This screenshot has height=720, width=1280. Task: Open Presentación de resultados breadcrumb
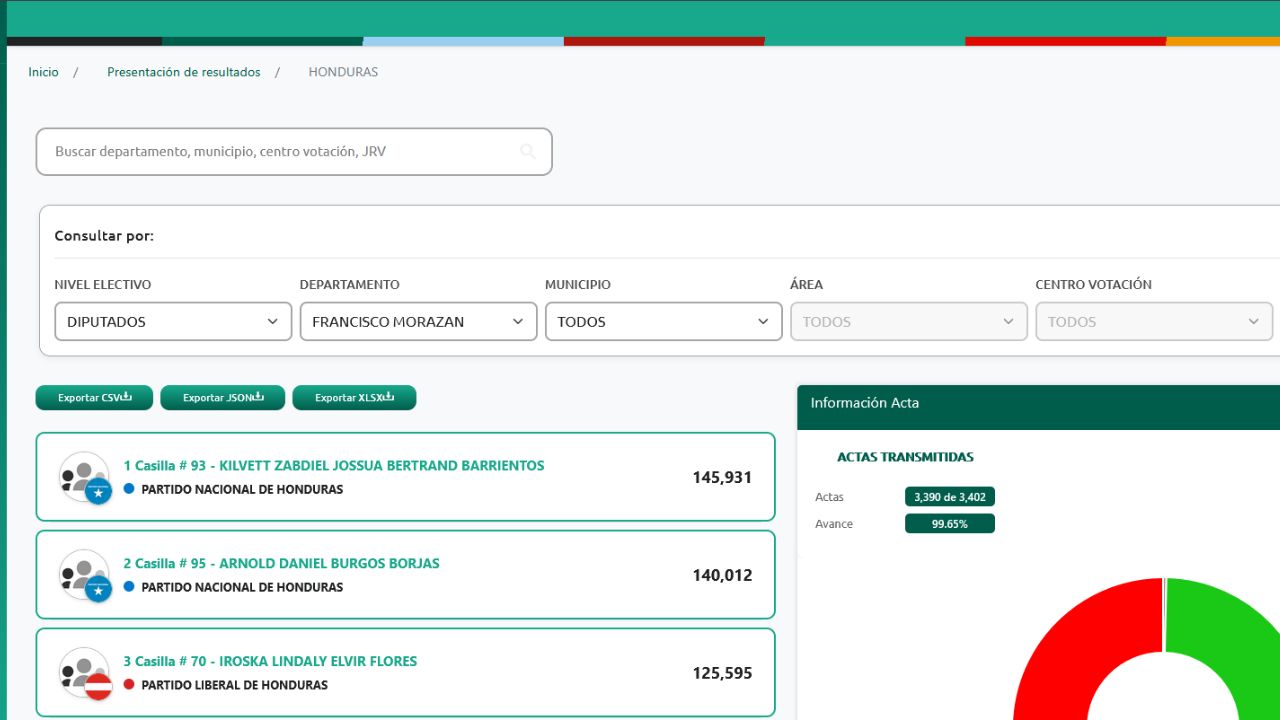pyautogui.click(x=184, y=72)
